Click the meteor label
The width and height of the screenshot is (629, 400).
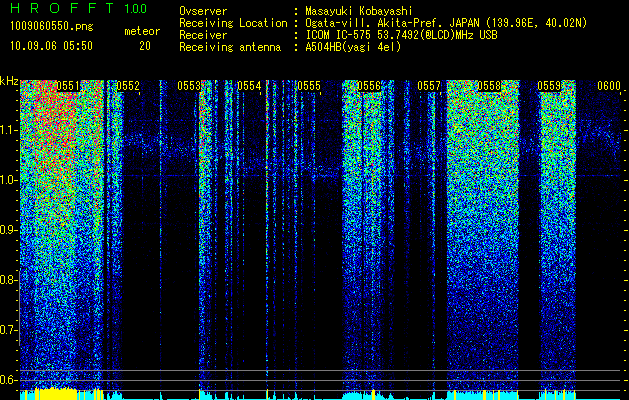(142, 31)
